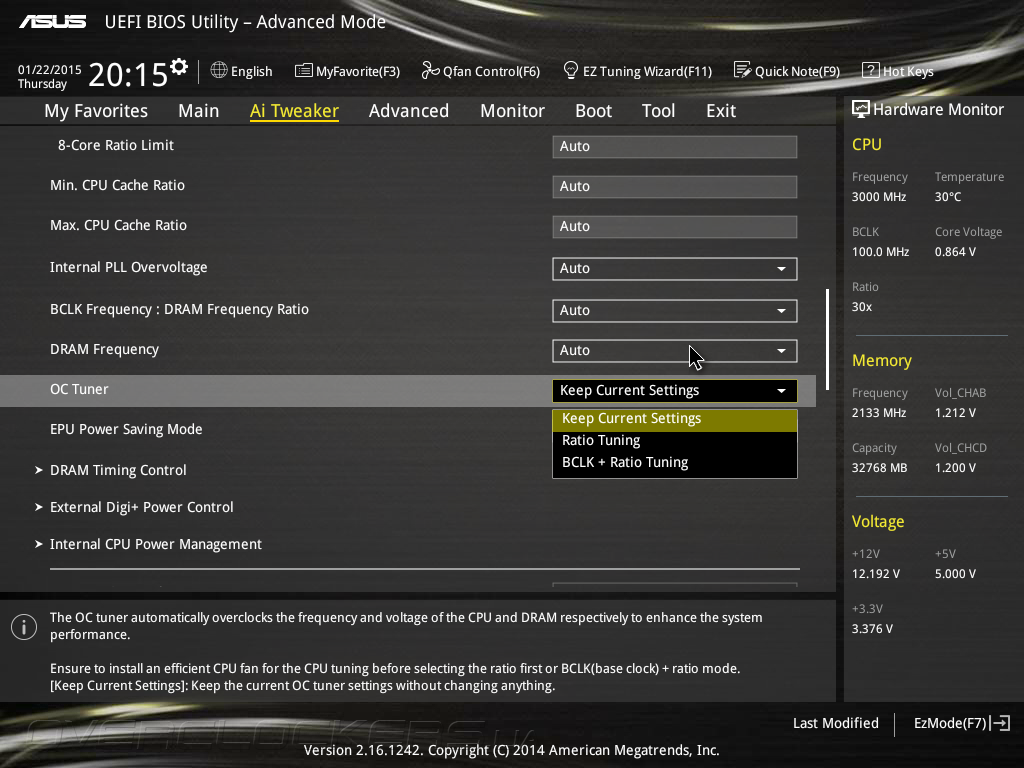
Task: Click the language globe icon
Action: click(x=219, y=71)
